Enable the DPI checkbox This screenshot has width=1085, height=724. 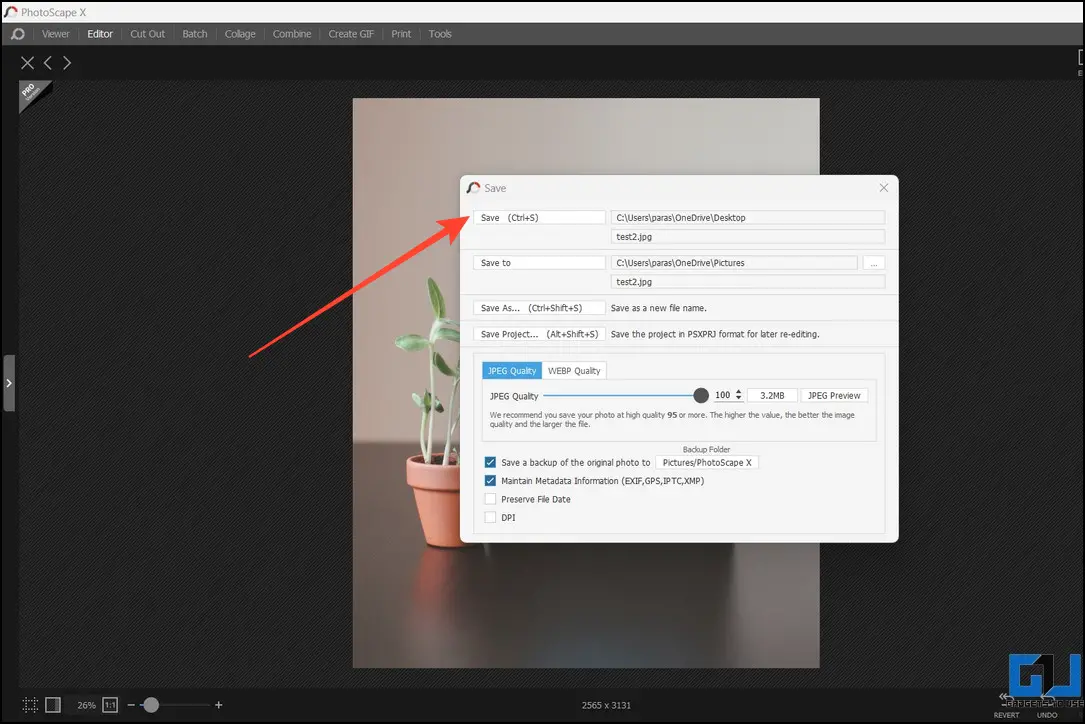tap(490, 517)
